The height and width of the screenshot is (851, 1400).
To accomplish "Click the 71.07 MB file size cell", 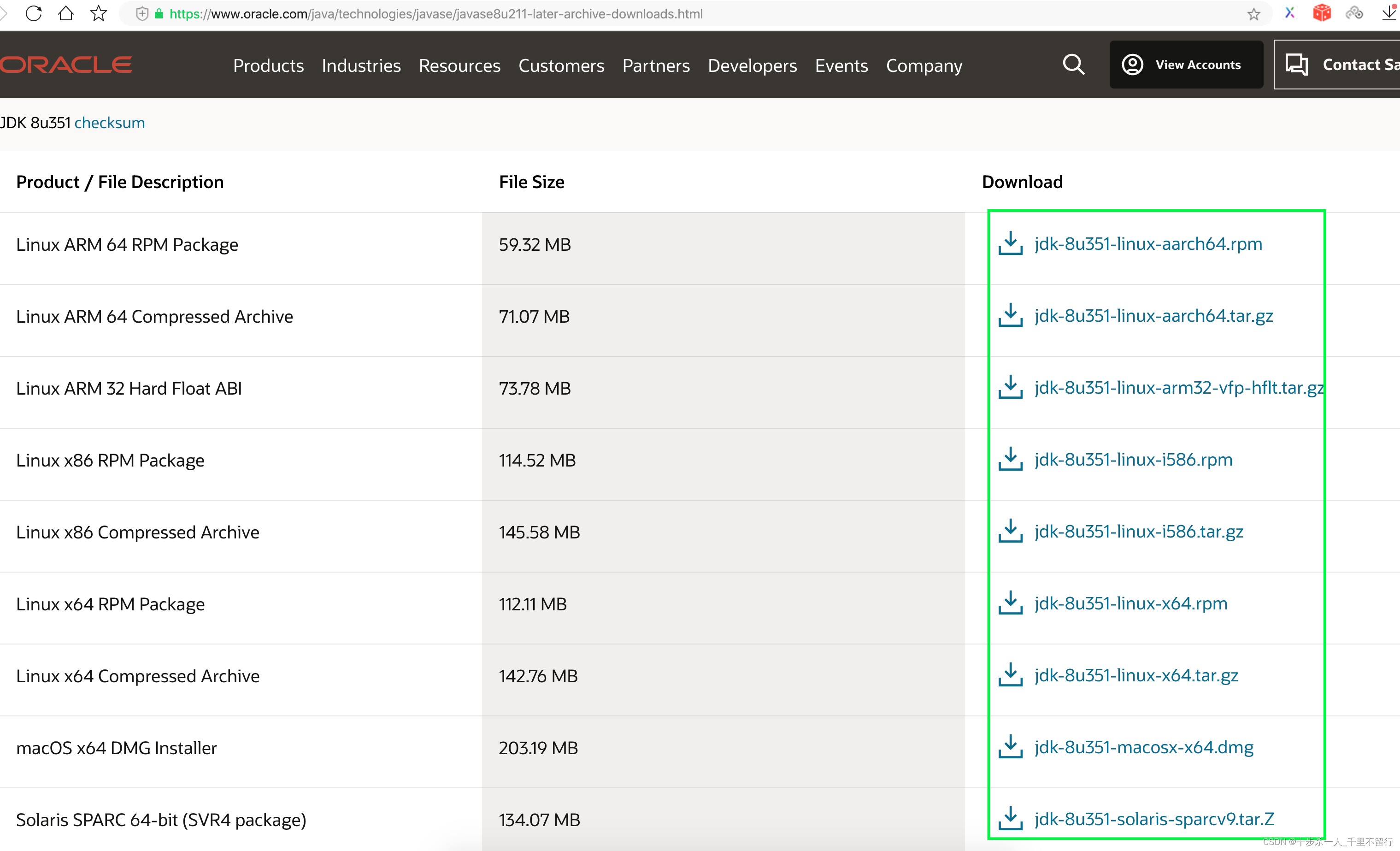I will 724,320.
